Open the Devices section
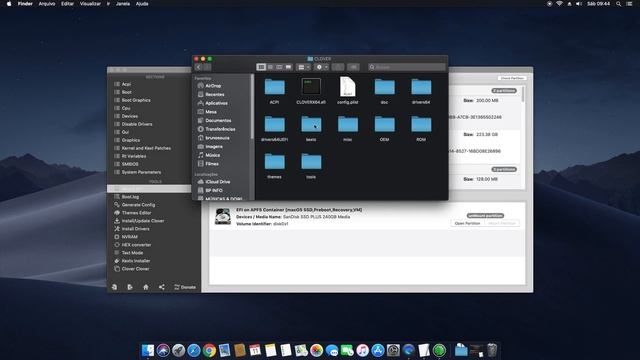The image size is (640, 360). (129, 116)
